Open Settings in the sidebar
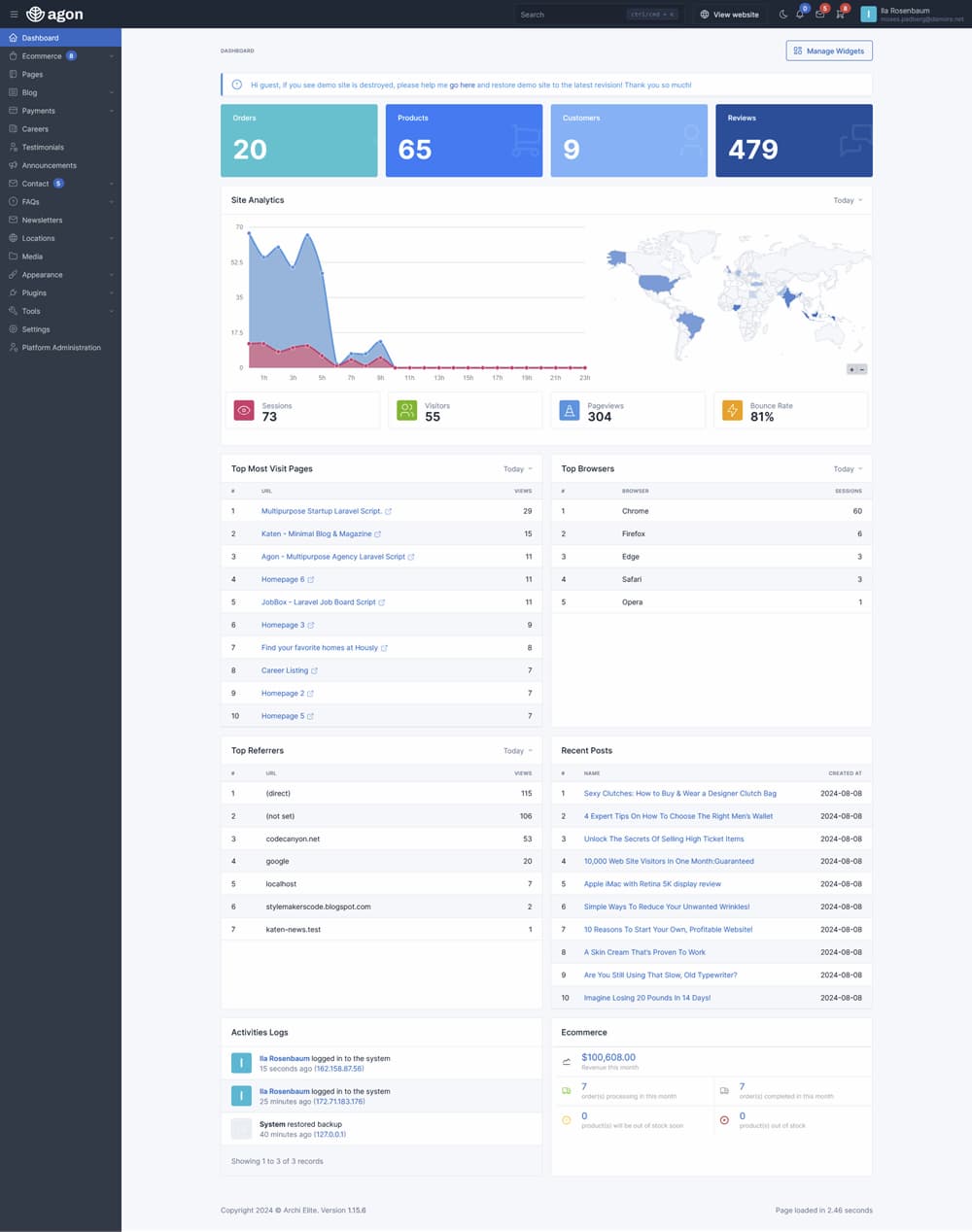 pyautogui.click(x=60, y=329)
